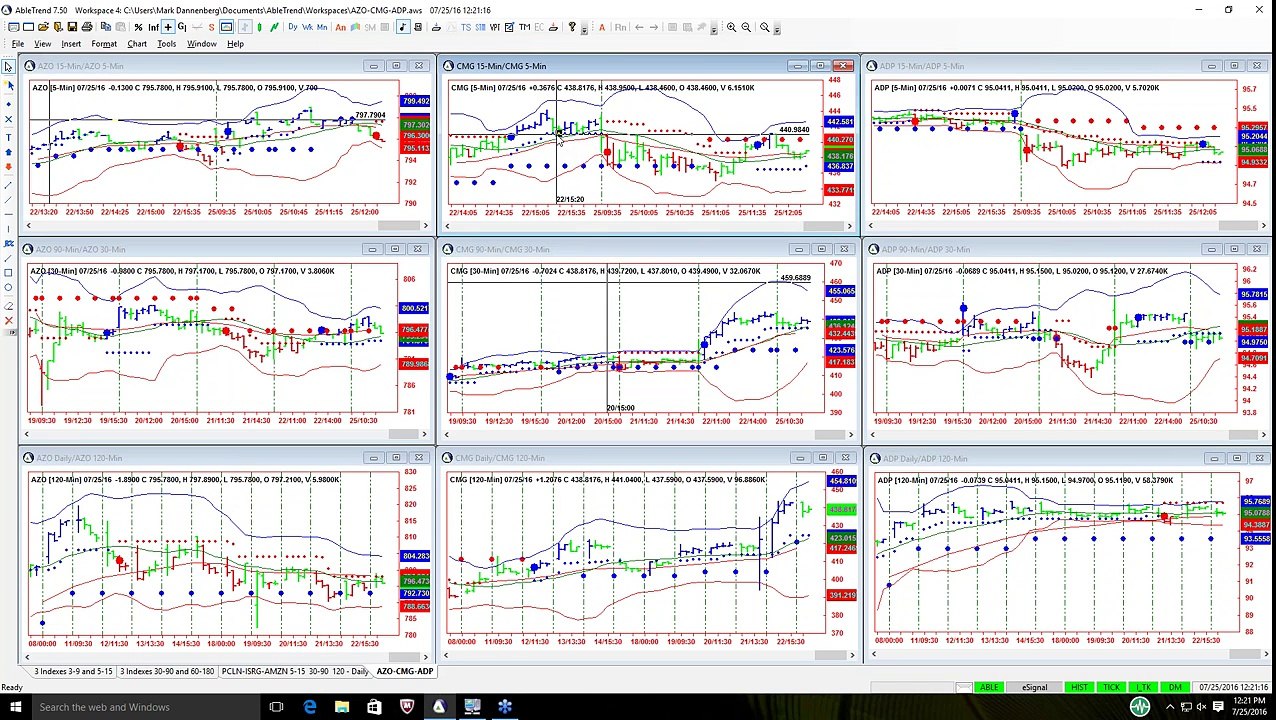Image resolution: width=1276 pixels, height=720 pixels.
Task: Open workspace file with folder icon
Action: click(x=43, y=27)
